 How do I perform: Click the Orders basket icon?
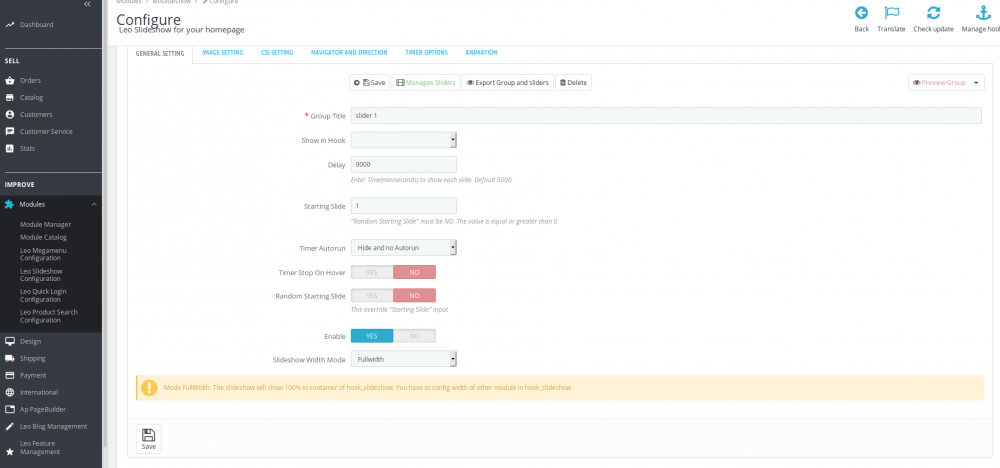[x=9, y=81]
